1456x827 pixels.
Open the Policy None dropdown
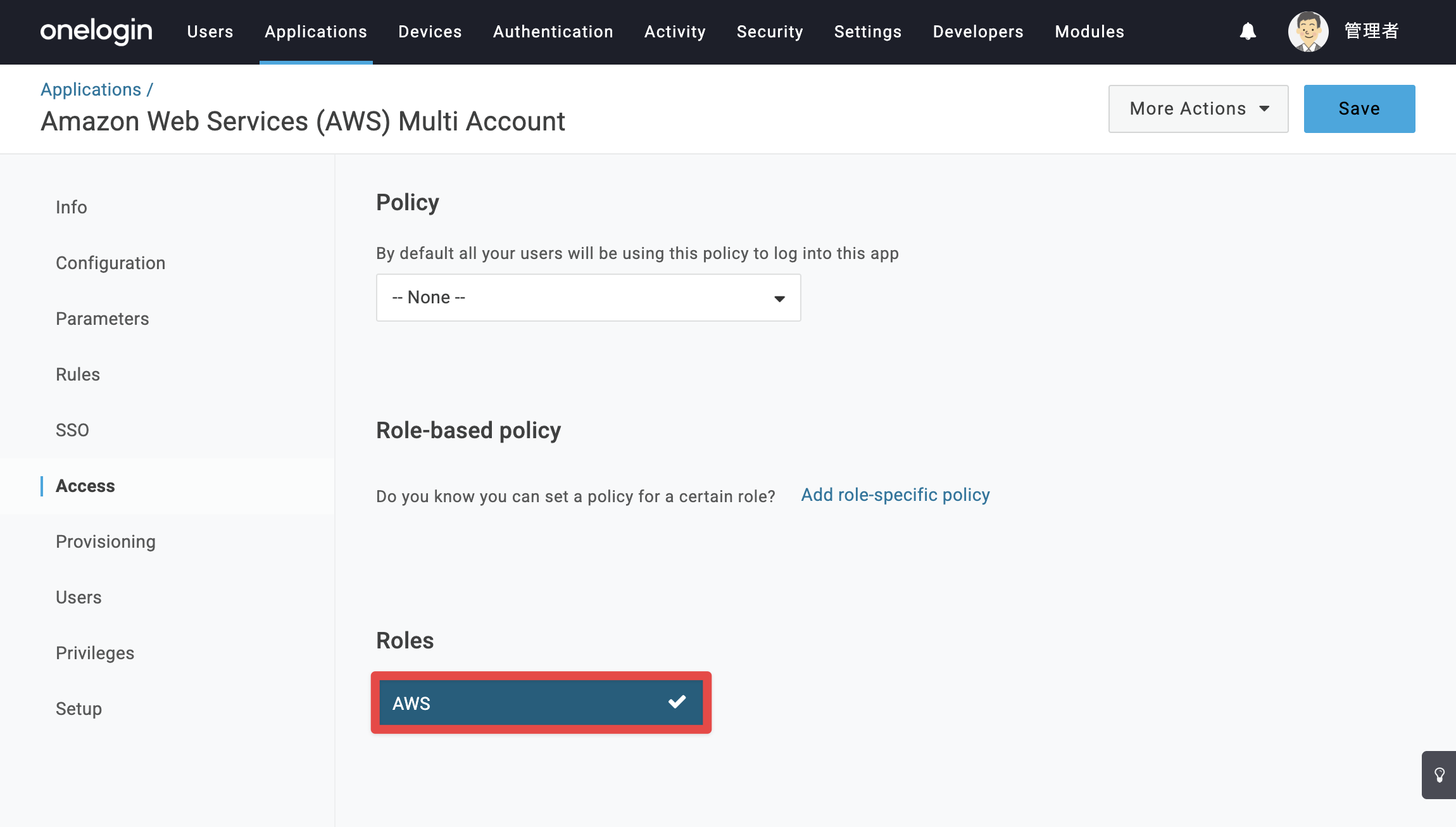(x=589, y=298)
